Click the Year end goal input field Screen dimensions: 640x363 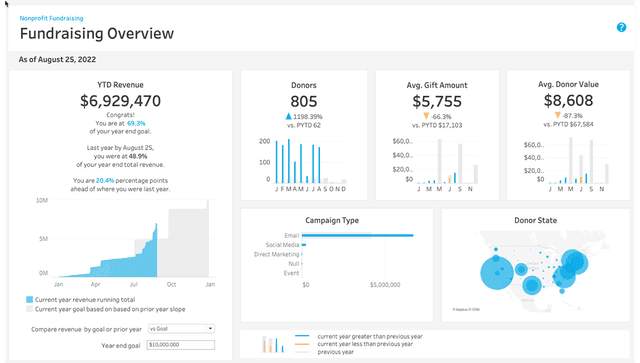tap(181, 345)
